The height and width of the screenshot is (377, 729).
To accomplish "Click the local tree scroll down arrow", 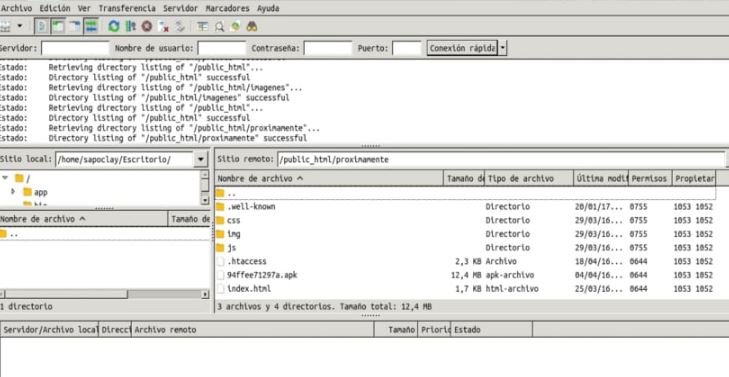I will click(205, 200).
